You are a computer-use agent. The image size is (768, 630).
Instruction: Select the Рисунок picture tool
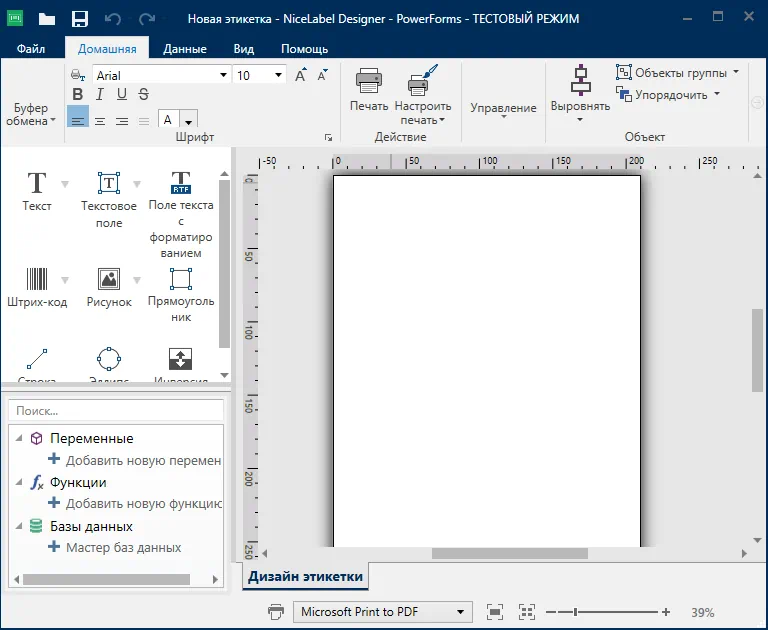coord(109,288)
